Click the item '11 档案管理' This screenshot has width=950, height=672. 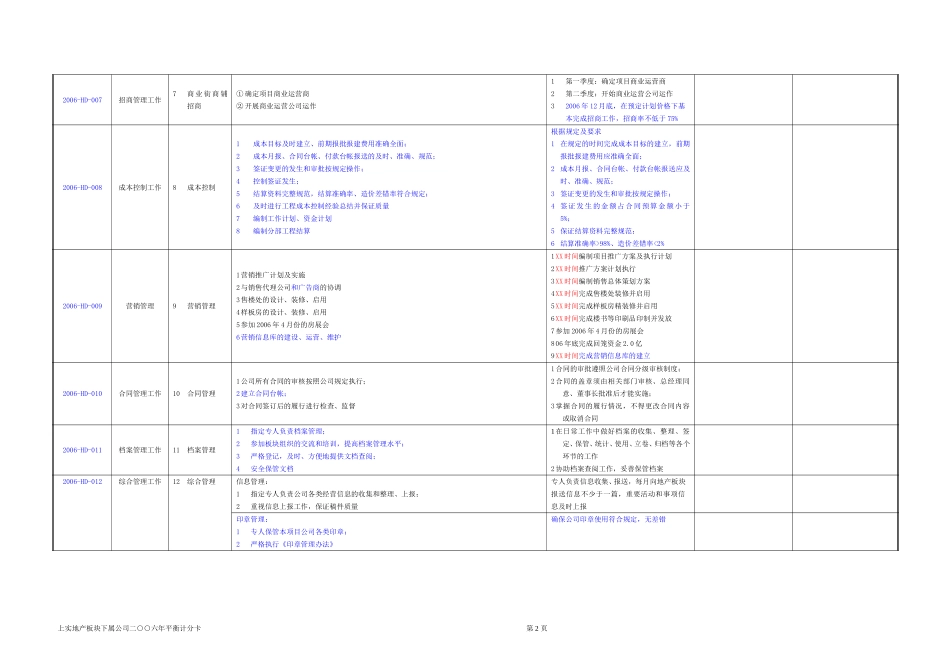(194, 450)
